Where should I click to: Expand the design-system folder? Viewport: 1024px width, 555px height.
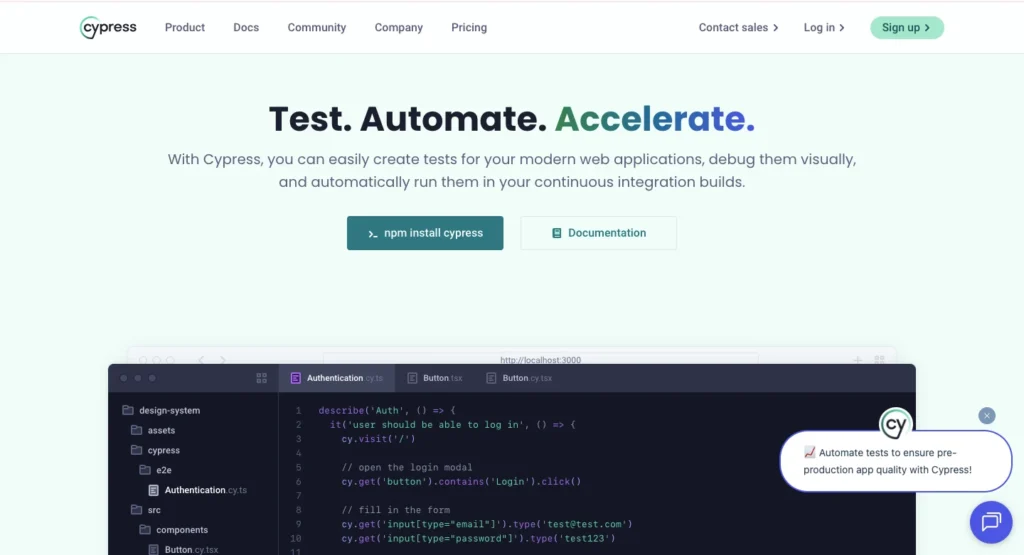161,411
